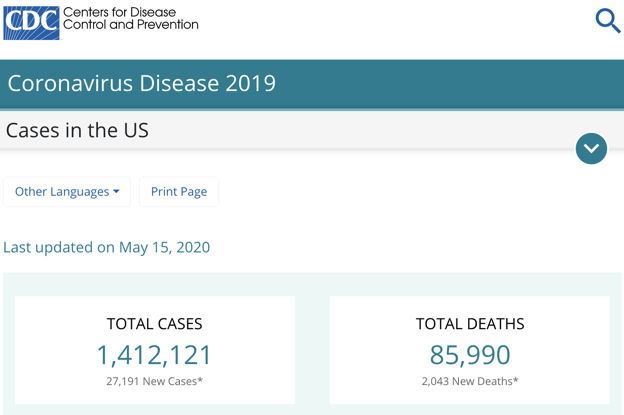Select the Cases in the US heading

77,131
